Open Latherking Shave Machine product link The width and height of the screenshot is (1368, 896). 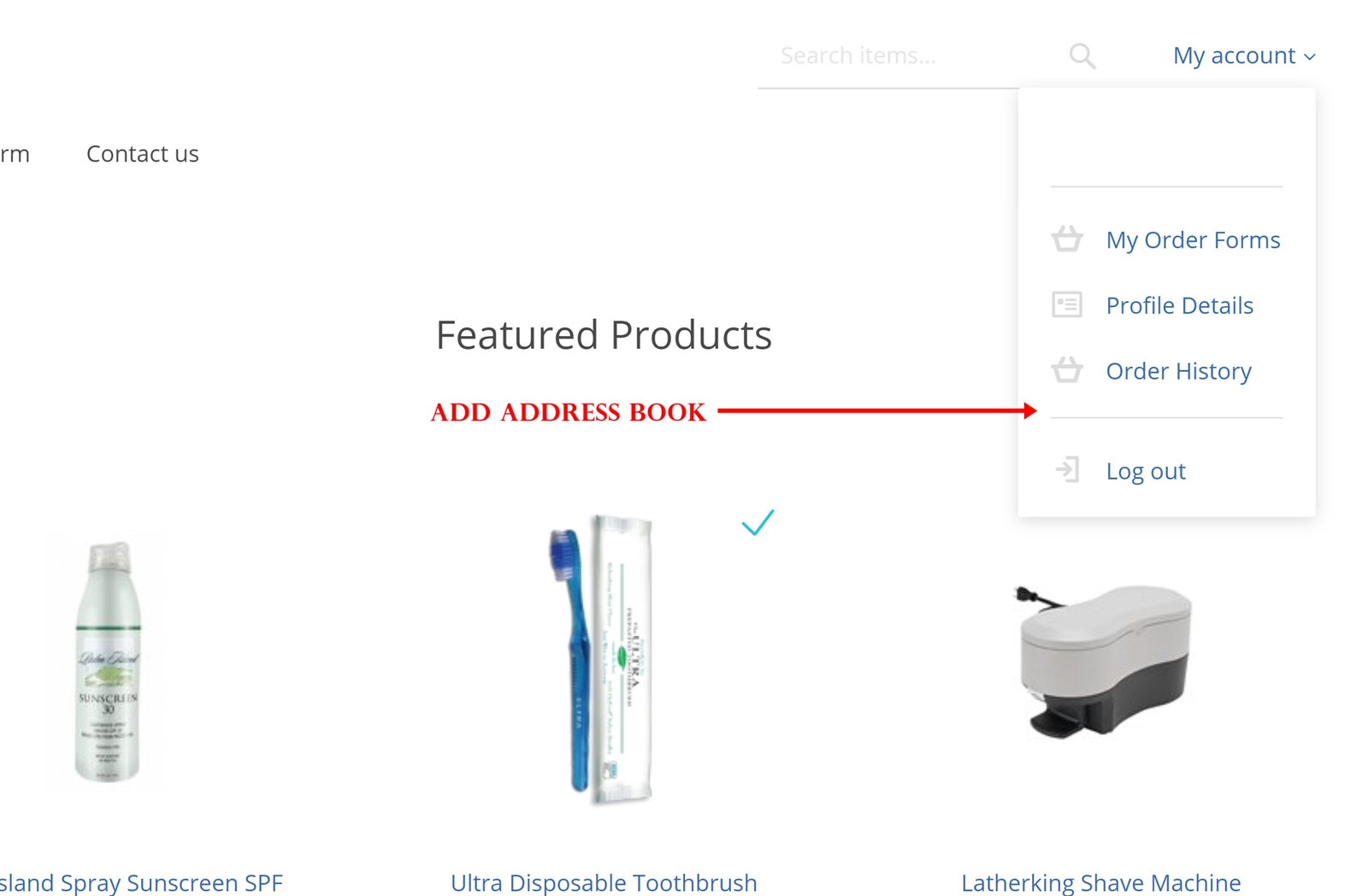click(1101, 882)
